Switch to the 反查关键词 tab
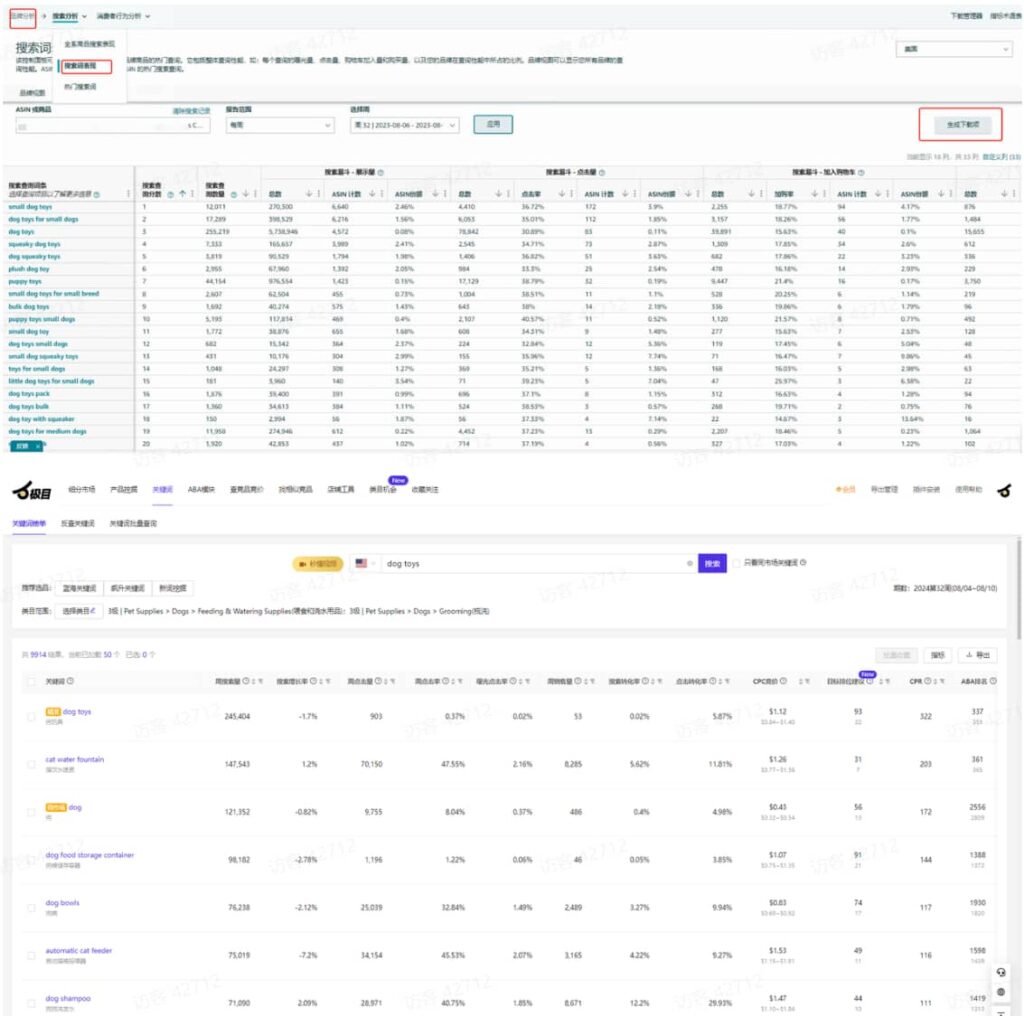The image size is (1024, 1016). (77, 523)
